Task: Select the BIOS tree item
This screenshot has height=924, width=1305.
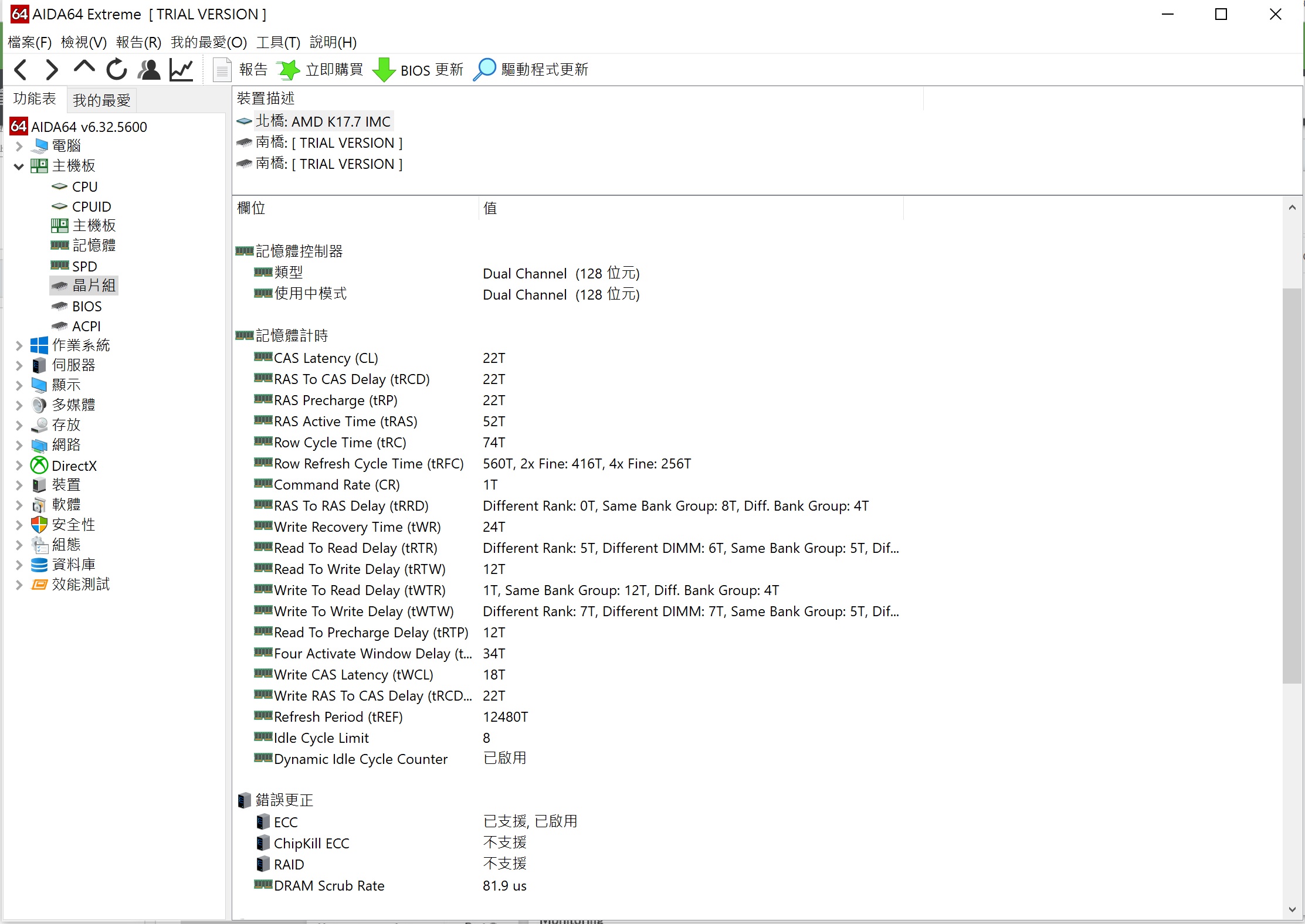Action: point(87,307)
